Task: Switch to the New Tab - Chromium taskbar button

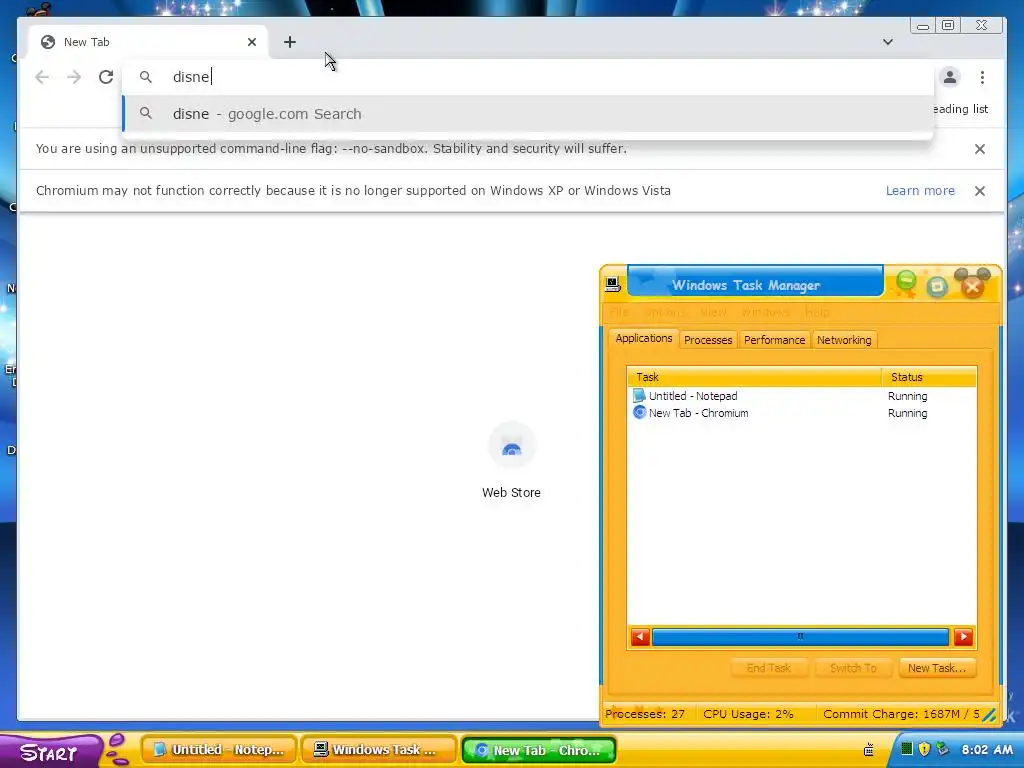Action: point(539,750)
